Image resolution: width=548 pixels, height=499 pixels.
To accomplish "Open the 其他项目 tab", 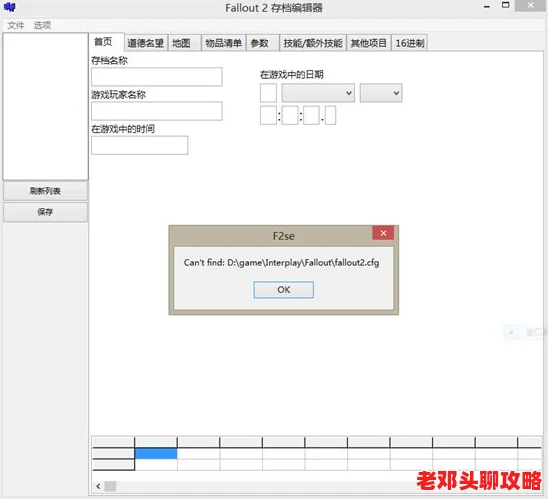I will 369,43.
